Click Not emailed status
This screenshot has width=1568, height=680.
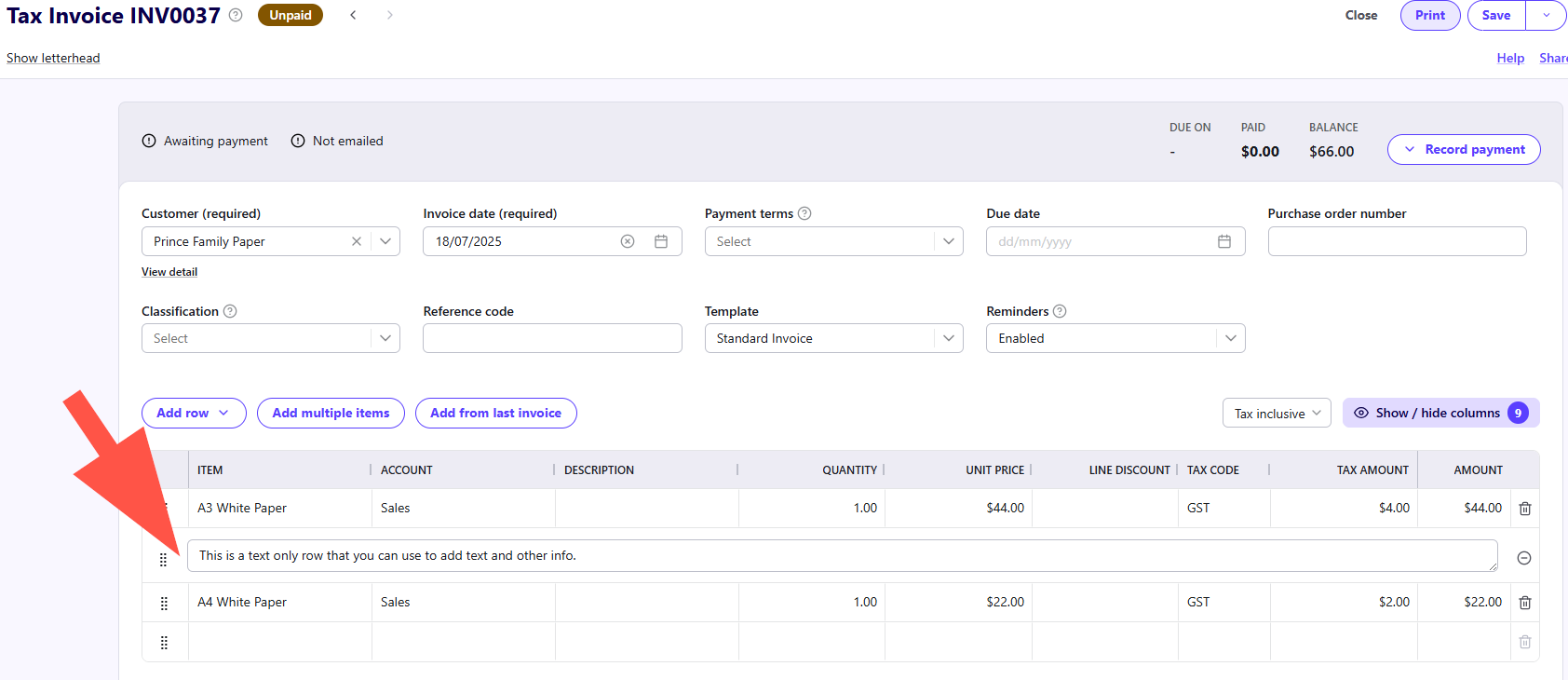tap(337, 141)
